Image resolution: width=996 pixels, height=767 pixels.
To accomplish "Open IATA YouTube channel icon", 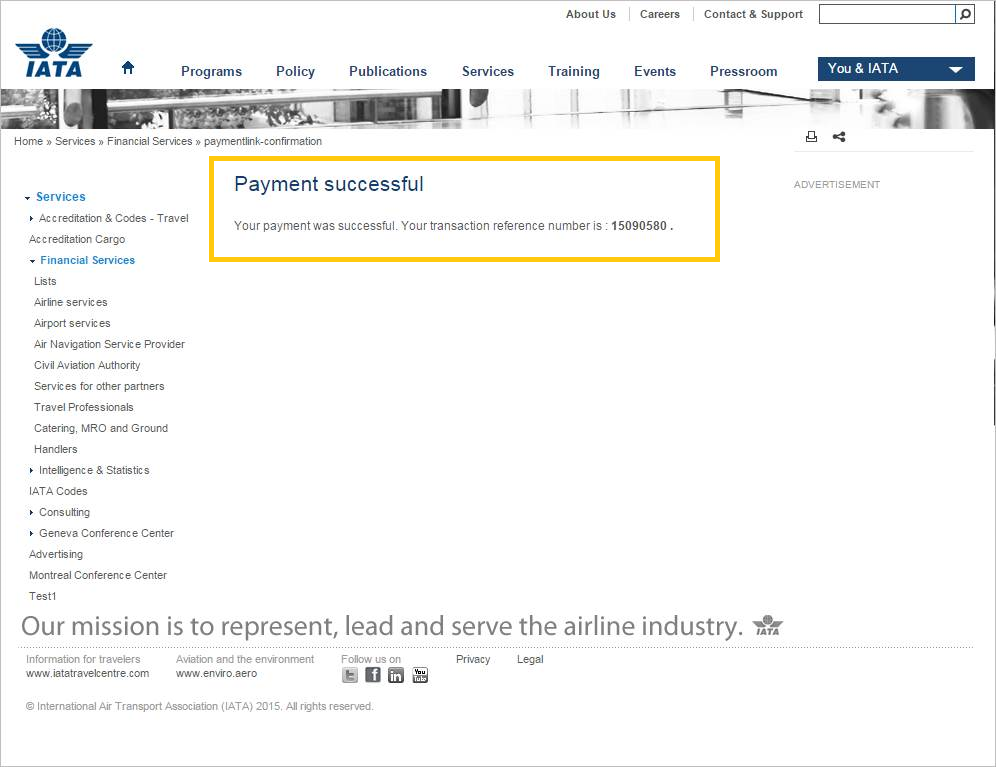I will click(x=420, y=675).
